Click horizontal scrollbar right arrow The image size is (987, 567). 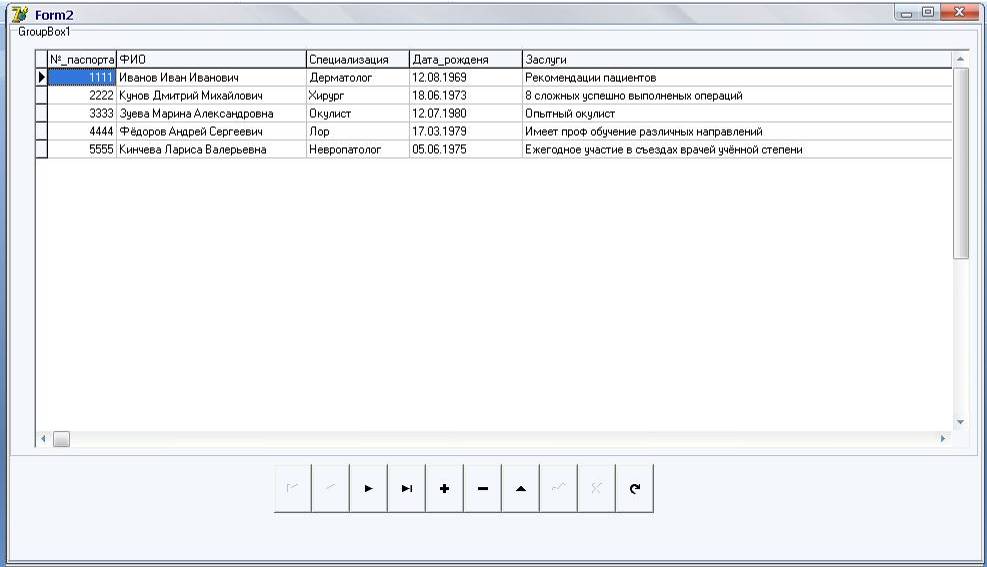pyautogui.click(x=943, y=439)
